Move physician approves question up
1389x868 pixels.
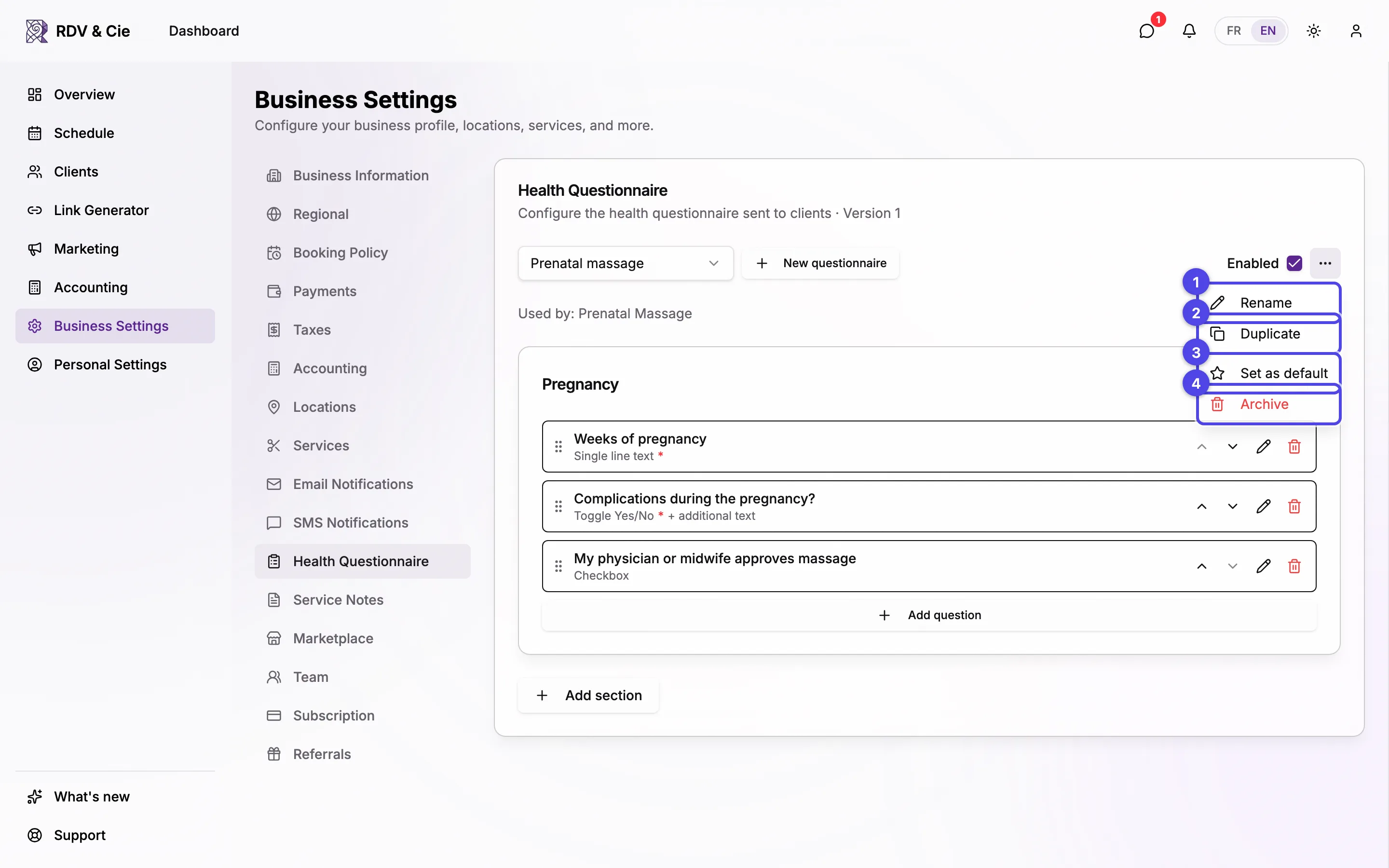(x=1201, y=566)
